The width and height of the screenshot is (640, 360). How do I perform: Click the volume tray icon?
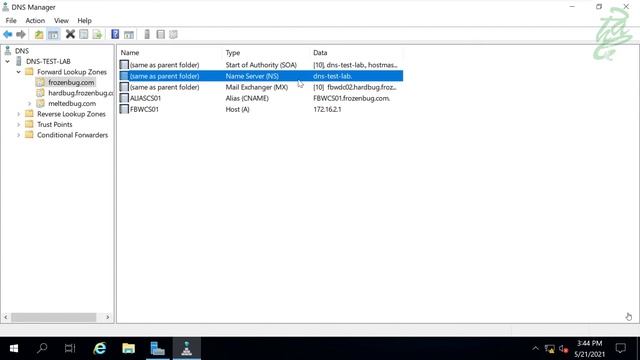[564, 349]
